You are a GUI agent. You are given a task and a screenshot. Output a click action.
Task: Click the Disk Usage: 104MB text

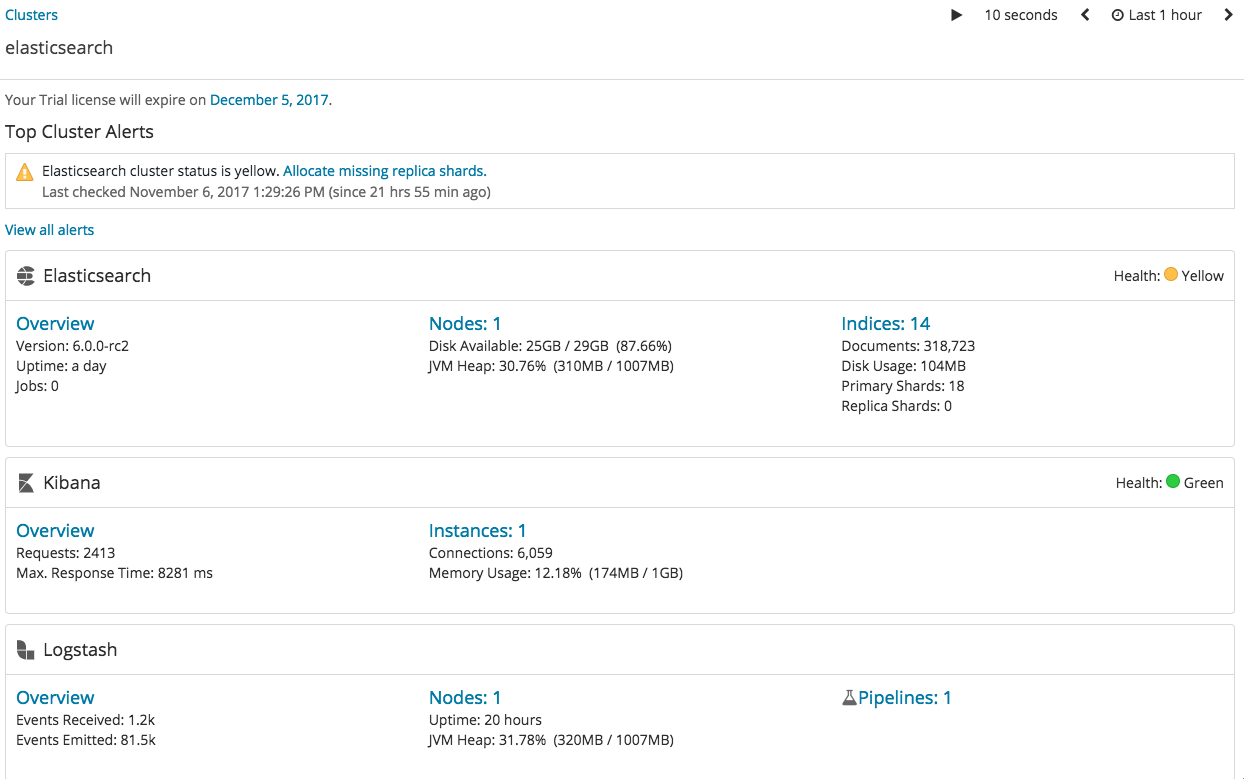coord(904,366)
